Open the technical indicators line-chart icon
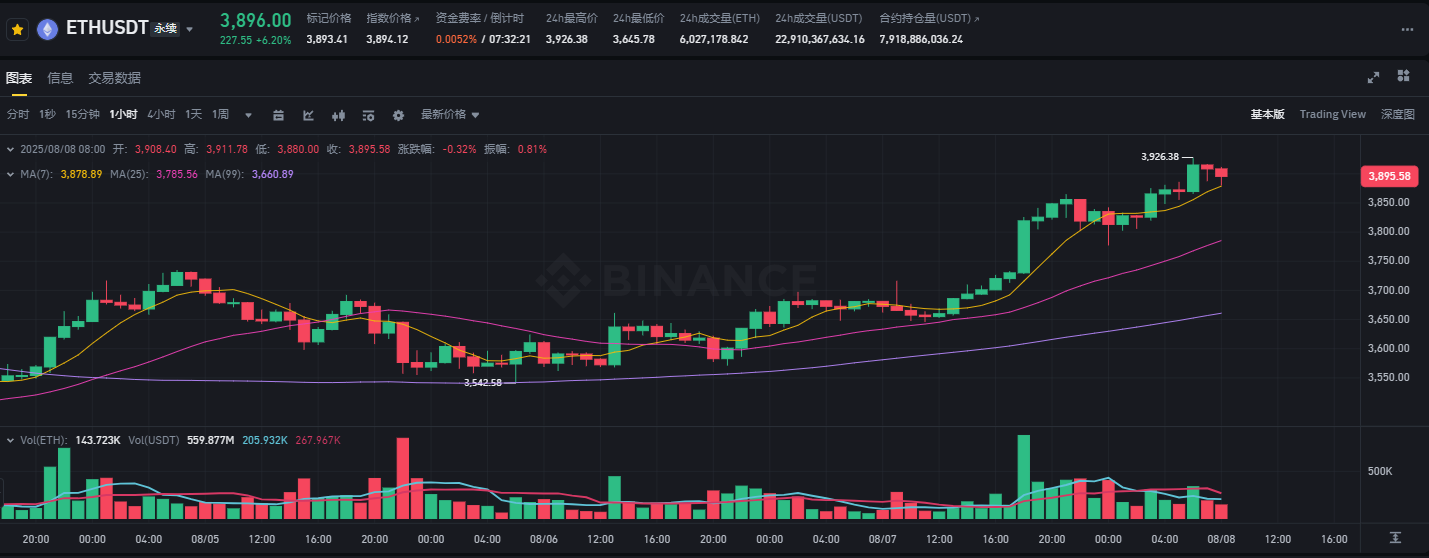Viewport: 1429px width, 558px height. (309, 115)
